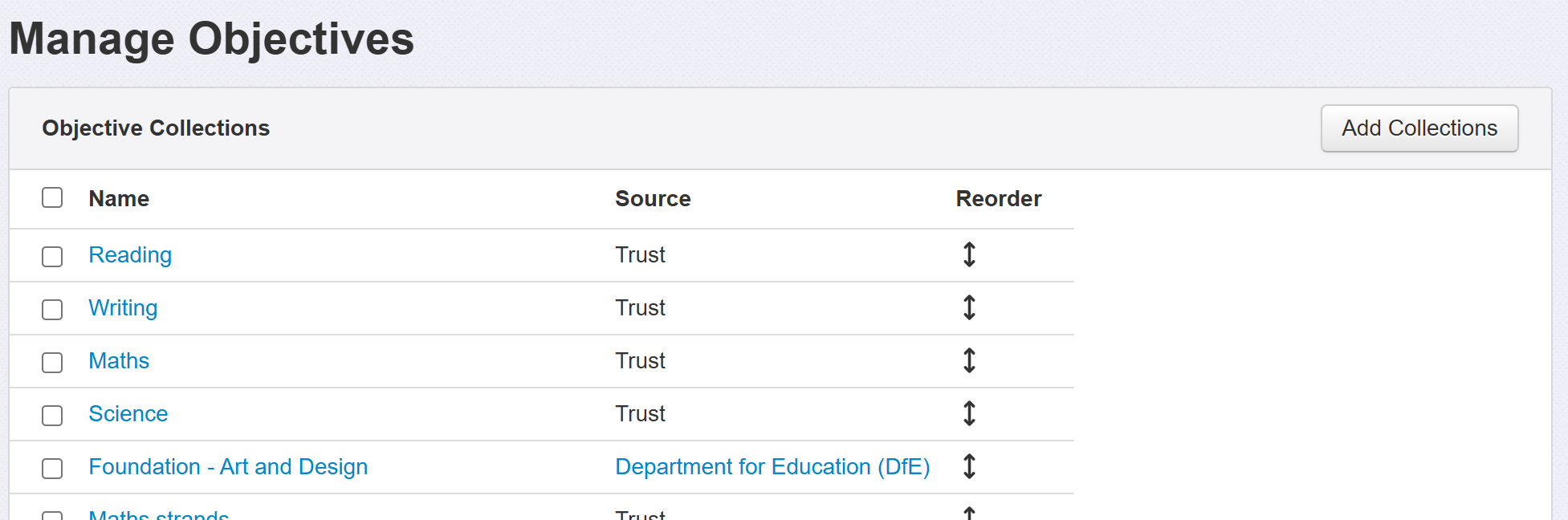Open the Science objectives link

click(x=128, y=414)
